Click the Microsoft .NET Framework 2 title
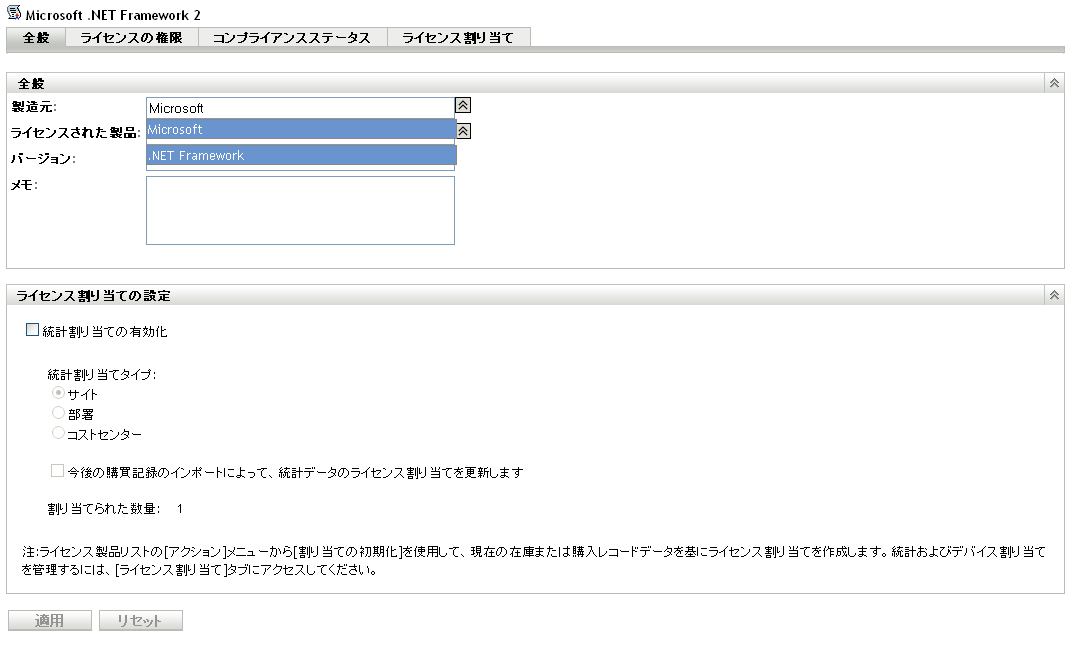Viewport: 1072px width, 650px height. 113,15
